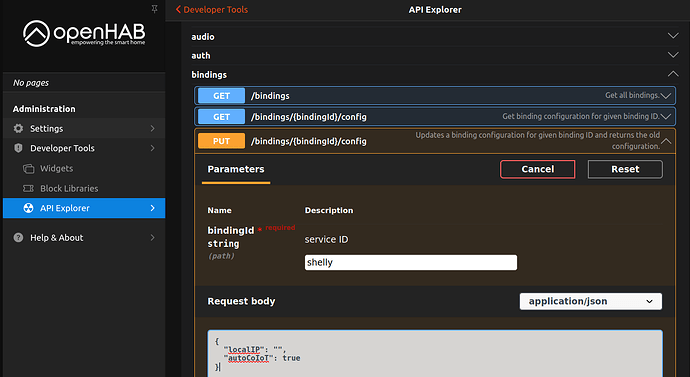
Task: Click the 'No pages' sidebar text
Action: click(31, 83)
